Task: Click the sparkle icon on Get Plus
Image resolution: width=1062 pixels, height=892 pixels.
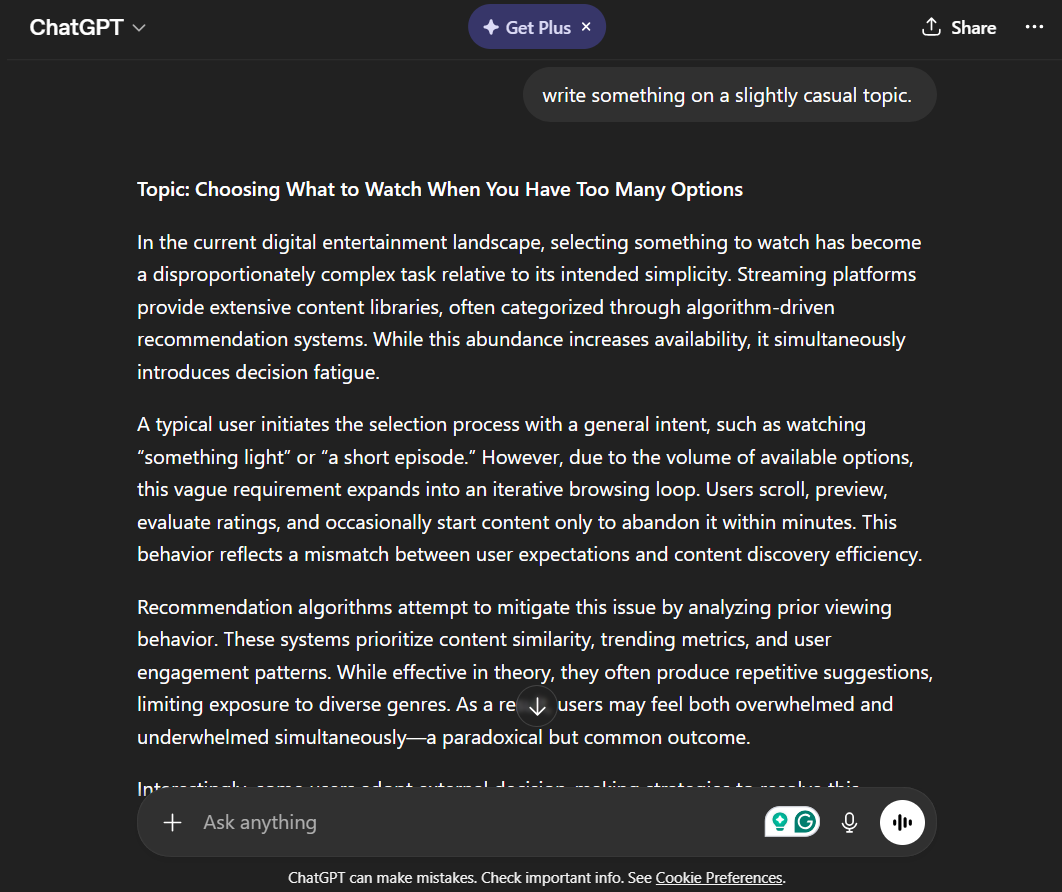Action: pos(491,27)
